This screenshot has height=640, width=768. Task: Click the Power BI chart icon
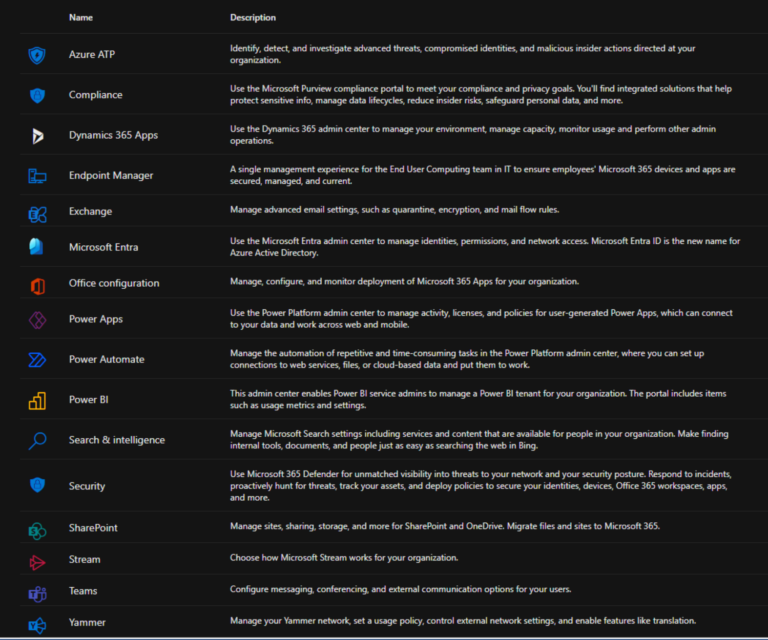[37, 401]
